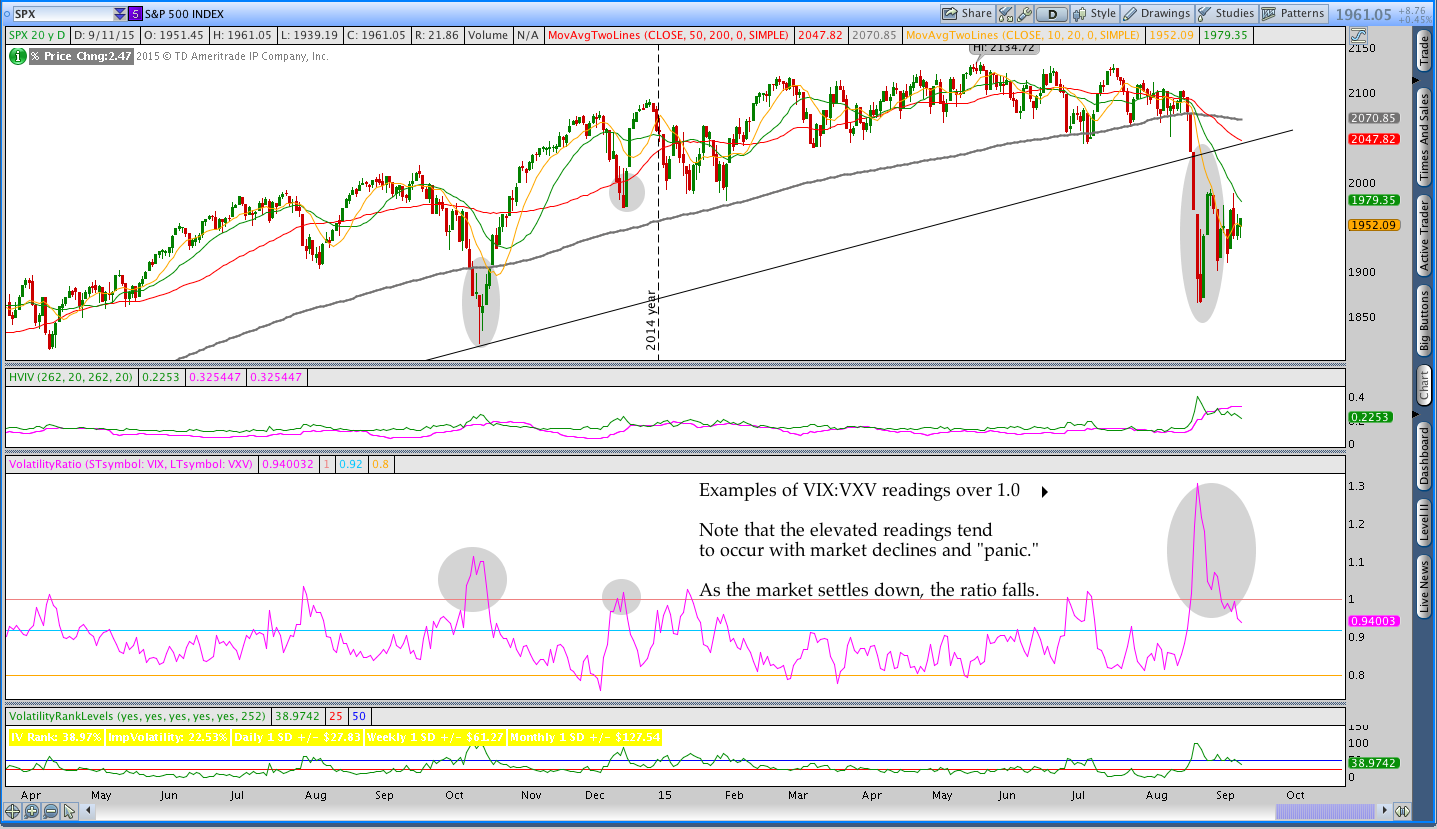Toggle the price axis scale icon
The height and width of the screenshot is (829, 1437).
coord(1358,36)
